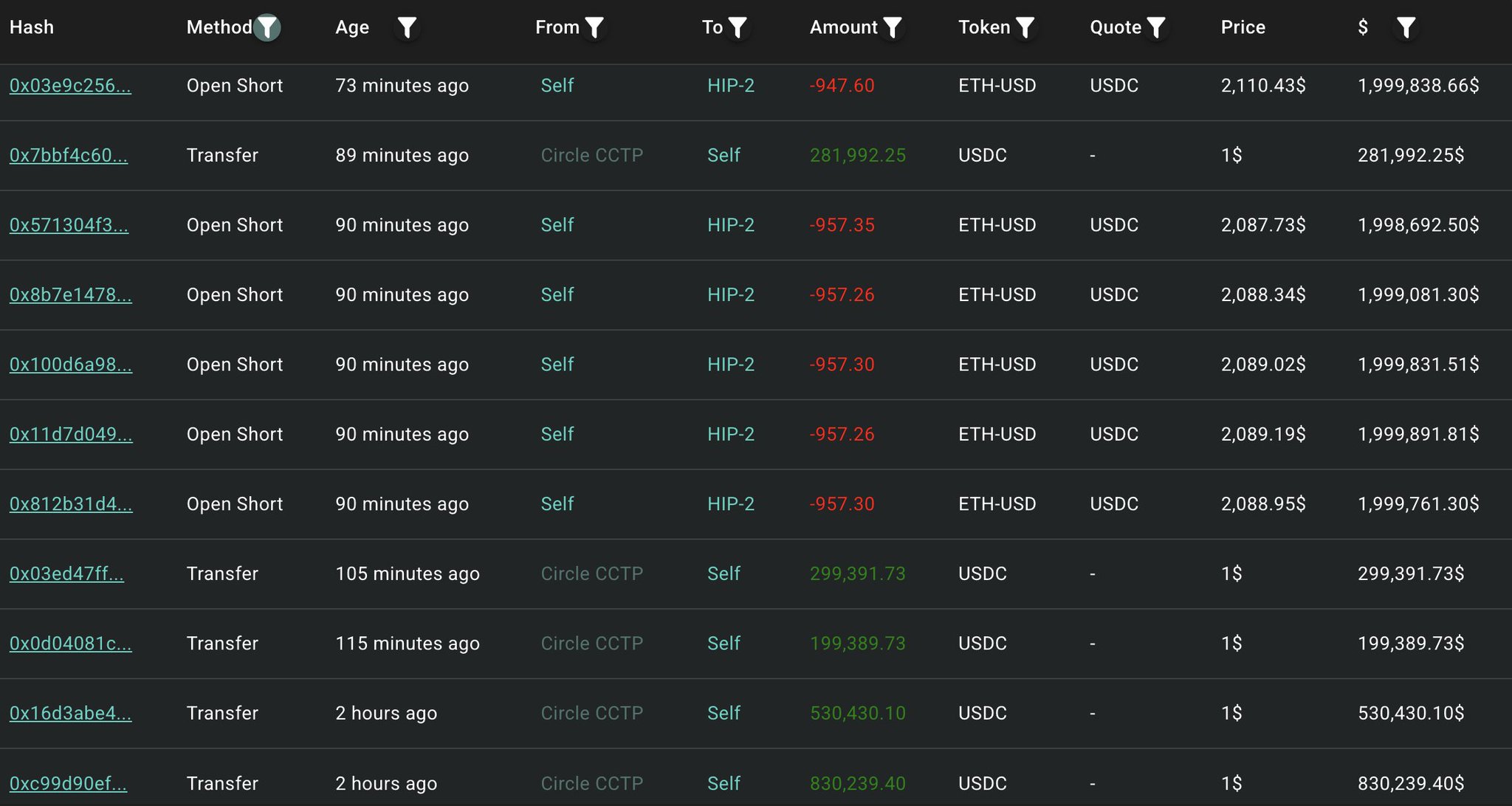Open the 0xc99d90ef... transaction link

tap(68, 783)
